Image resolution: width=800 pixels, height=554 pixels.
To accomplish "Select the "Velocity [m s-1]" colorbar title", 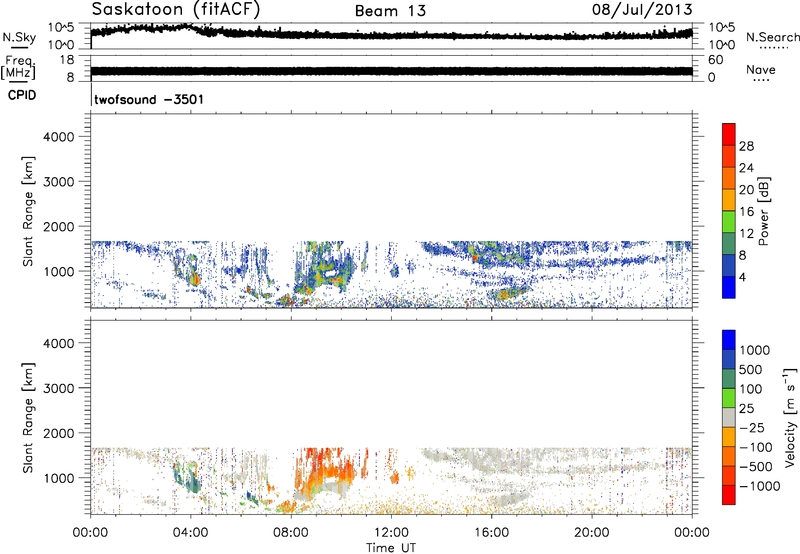I will [790, 417].
